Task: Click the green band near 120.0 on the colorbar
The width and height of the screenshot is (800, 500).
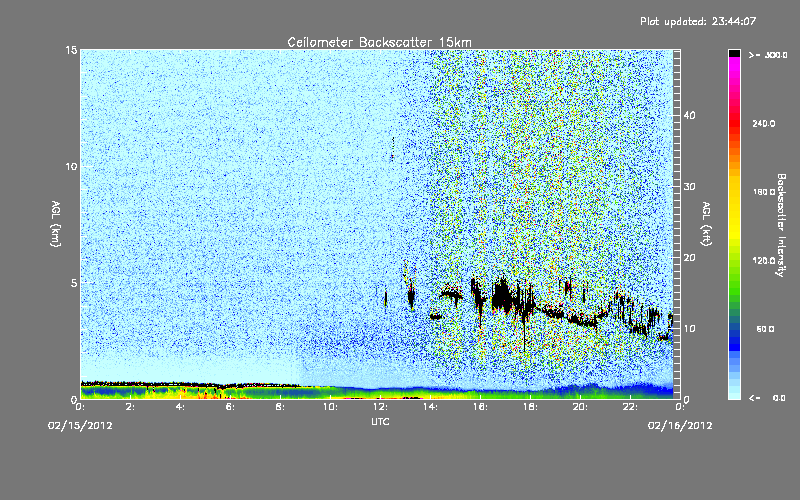Action: pos(734,261)
